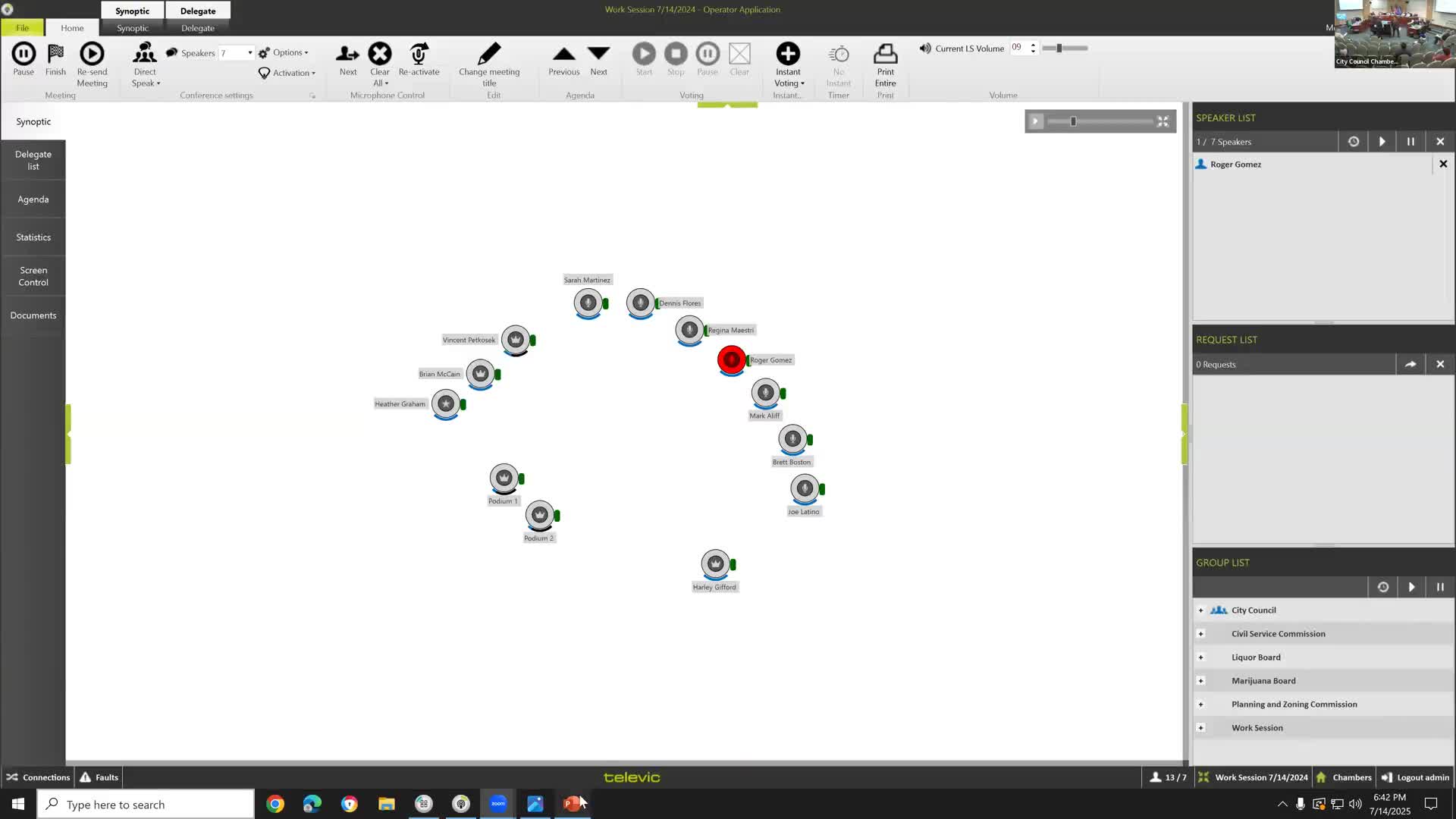
Task: Open the Delegate list sidebar tab
Action: [33, 160]
